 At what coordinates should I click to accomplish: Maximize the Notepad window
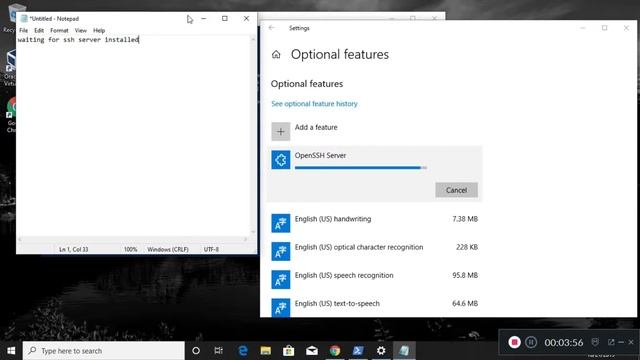click(225, 18)
